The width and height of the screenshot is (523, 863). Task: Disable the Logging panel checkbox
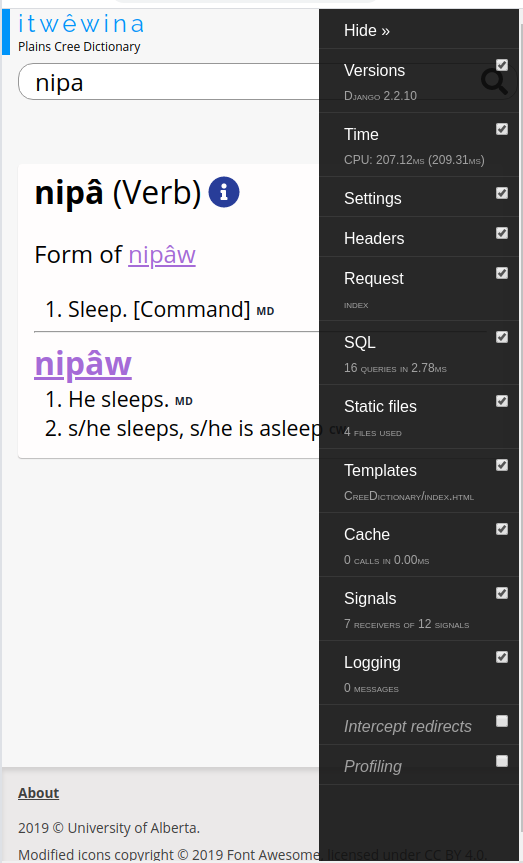(x=502, y=657)
